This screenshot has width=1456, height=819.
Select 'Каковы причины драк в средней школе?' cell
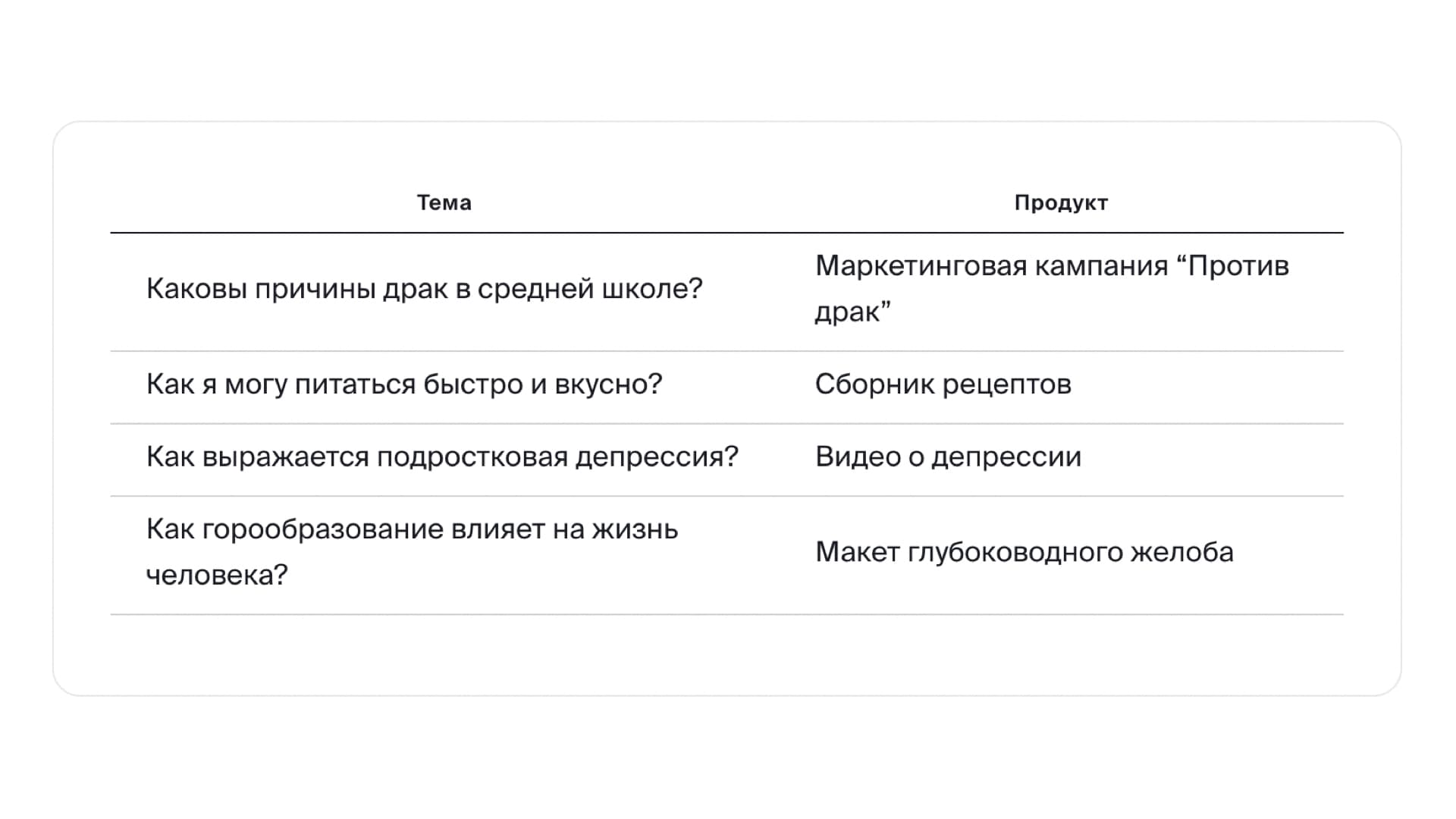(425, 289)
